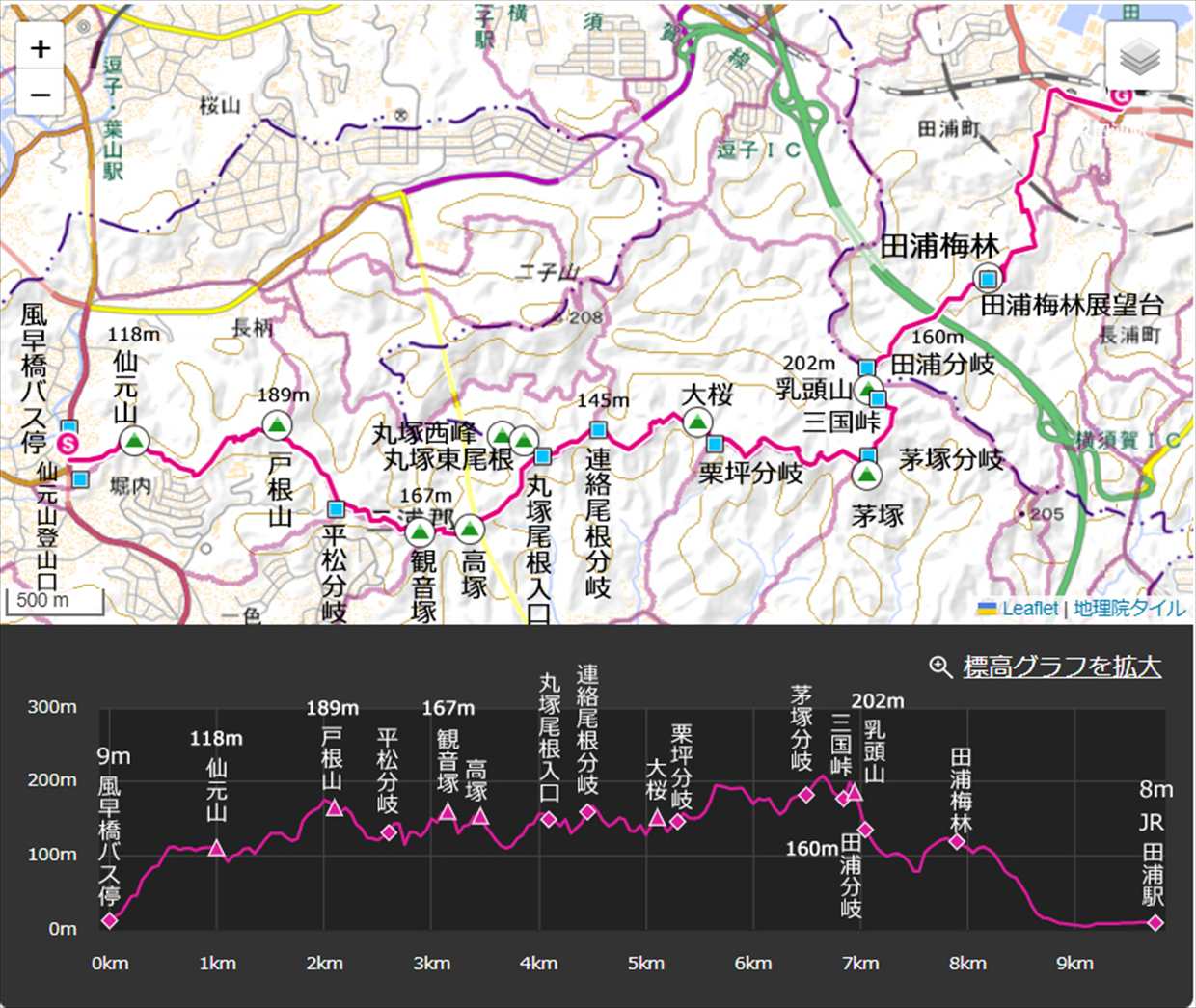Click the 連絡尾根分岐 square marker on map
The image size is (1196, 1008).
pyautogui.click(x=598, y=430)
